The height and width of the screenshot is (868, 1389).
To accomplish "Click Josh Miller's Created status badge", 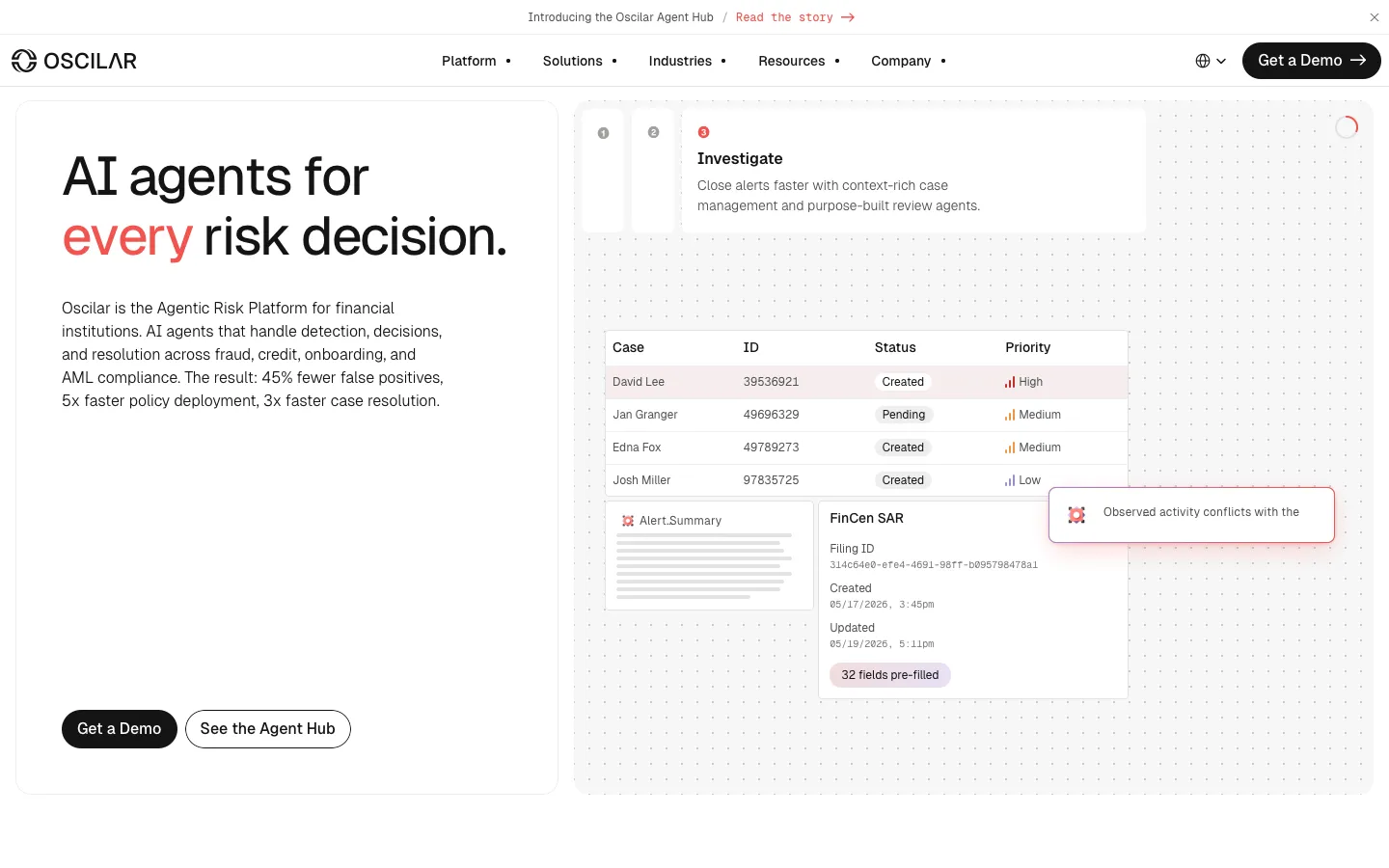I will click(x=903, y=480).
